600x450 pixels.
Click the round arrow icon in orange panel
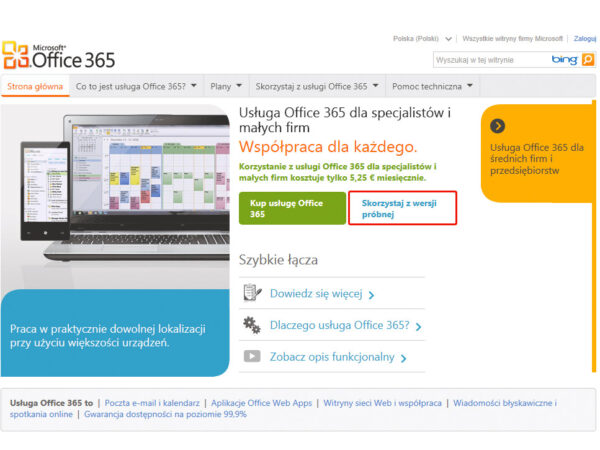point(498,126)
